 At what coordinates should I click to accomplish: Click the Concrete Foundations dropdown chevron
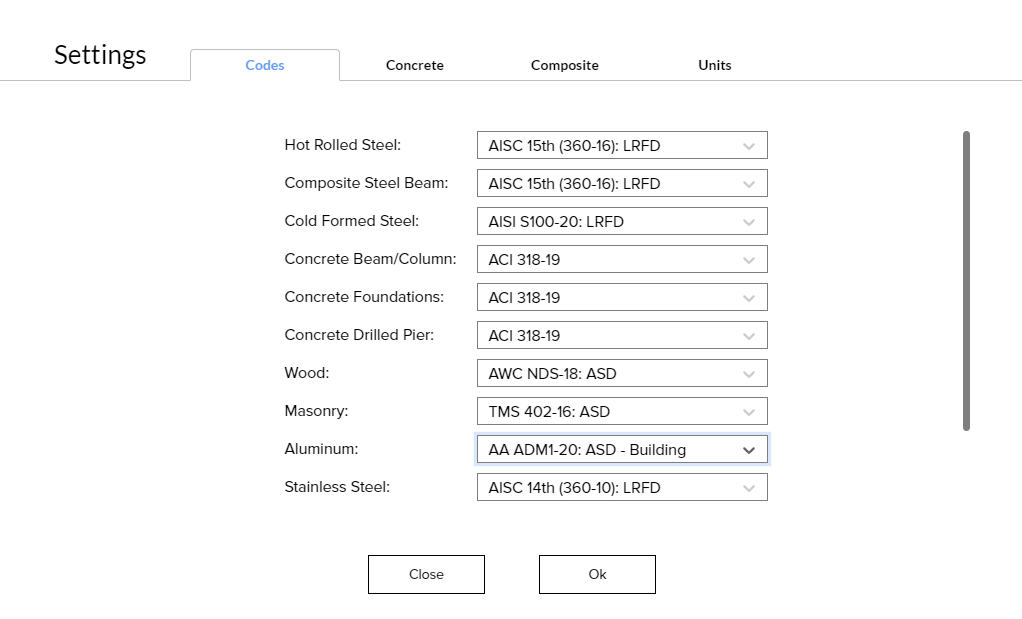[x=748, y=298]
